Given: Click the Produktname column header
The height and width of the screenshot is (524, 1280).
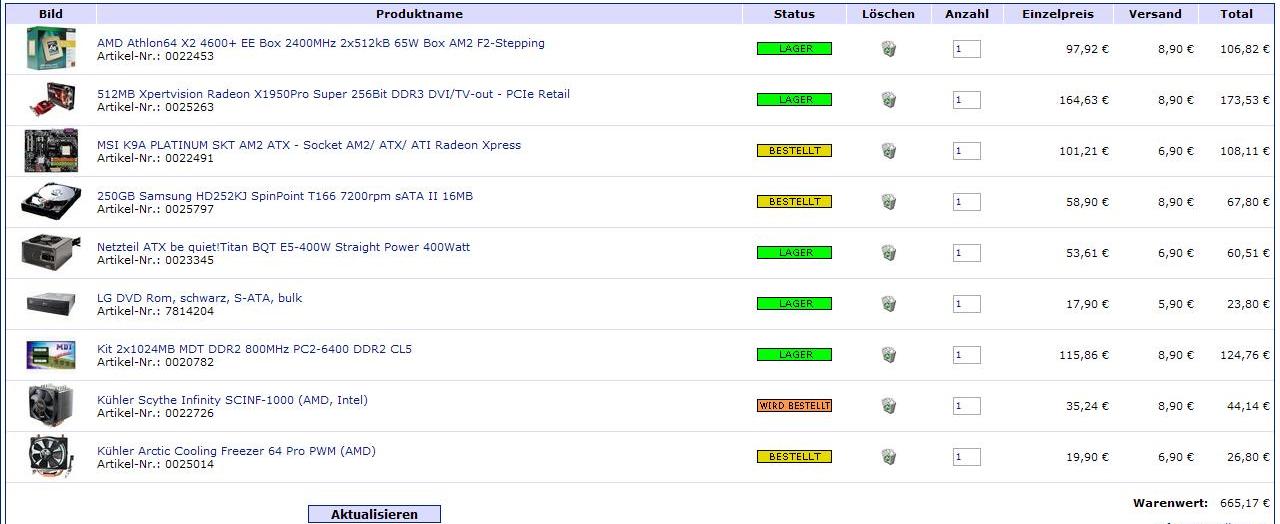Looking at the screenshot, I should click(x=419, y=14).
